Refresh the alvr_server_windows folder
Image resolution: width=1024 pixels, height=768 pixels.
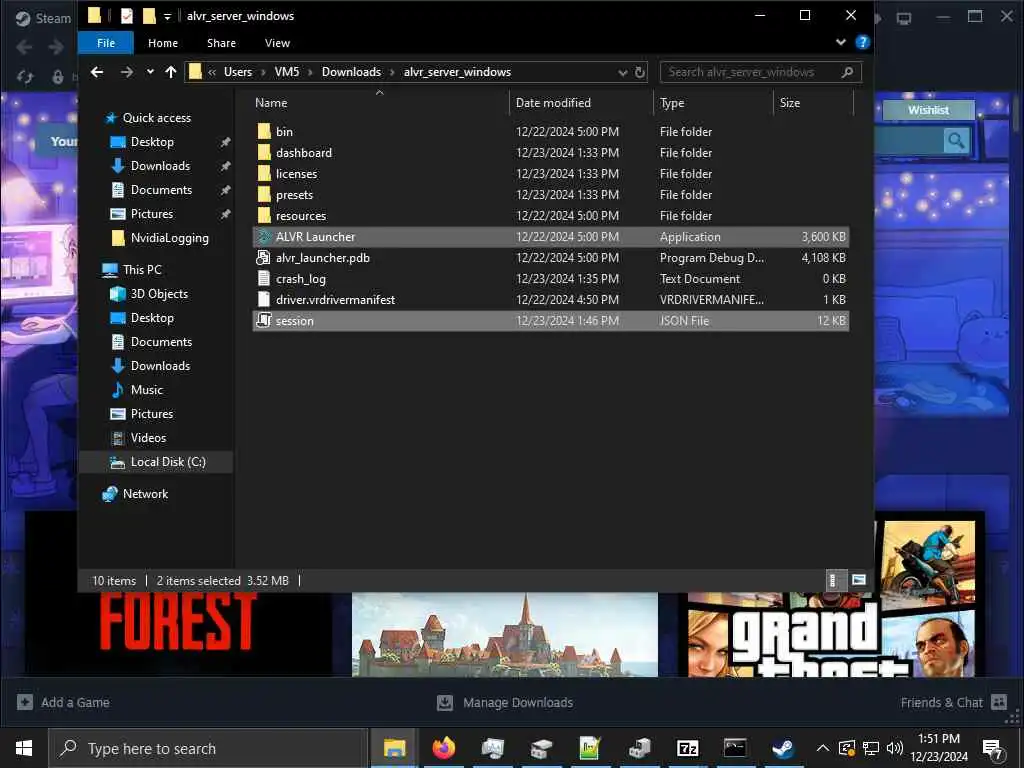640,72
